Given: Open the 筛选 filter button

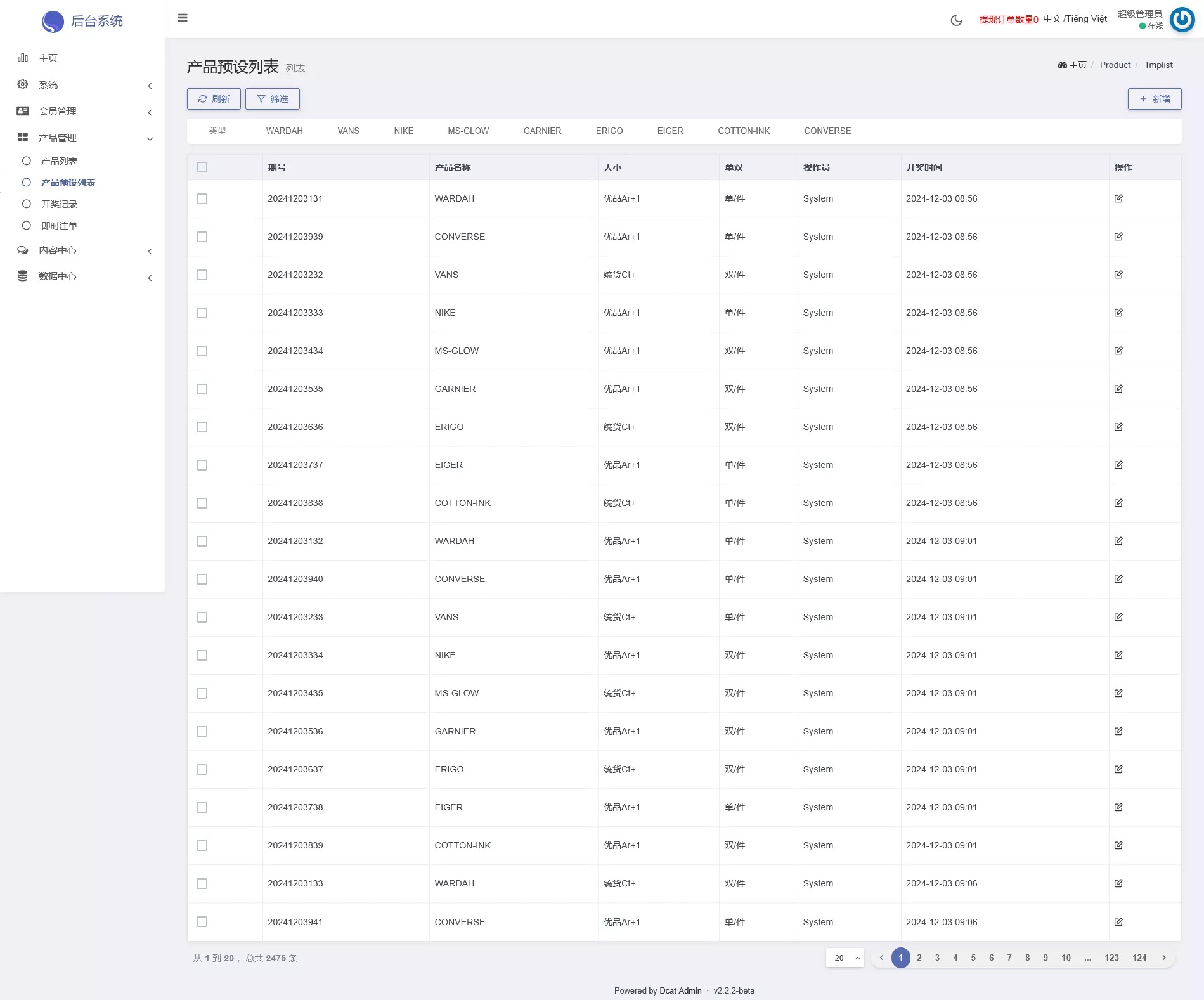Looking at the screenshot, I should 272,99.
